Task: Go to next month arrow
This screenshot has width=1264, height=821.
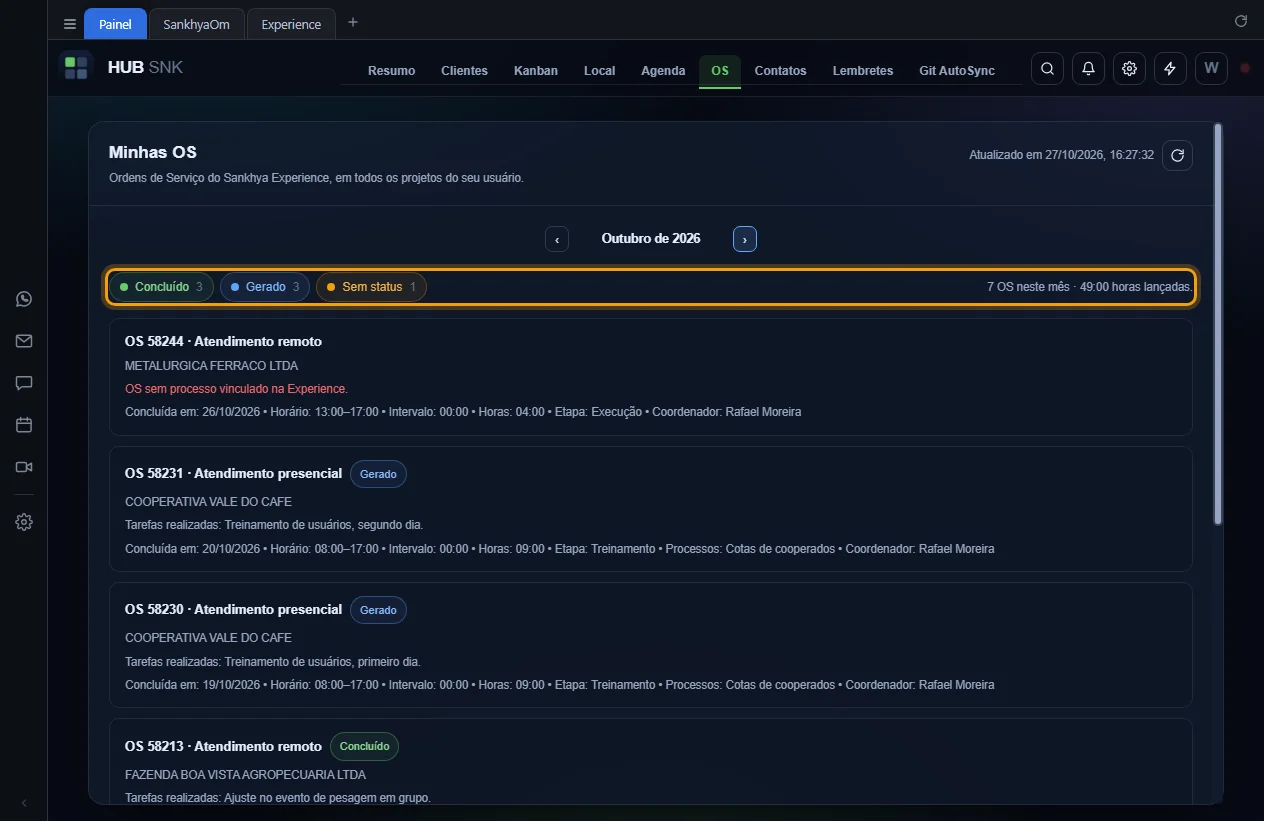Action: tap(744, 239)
